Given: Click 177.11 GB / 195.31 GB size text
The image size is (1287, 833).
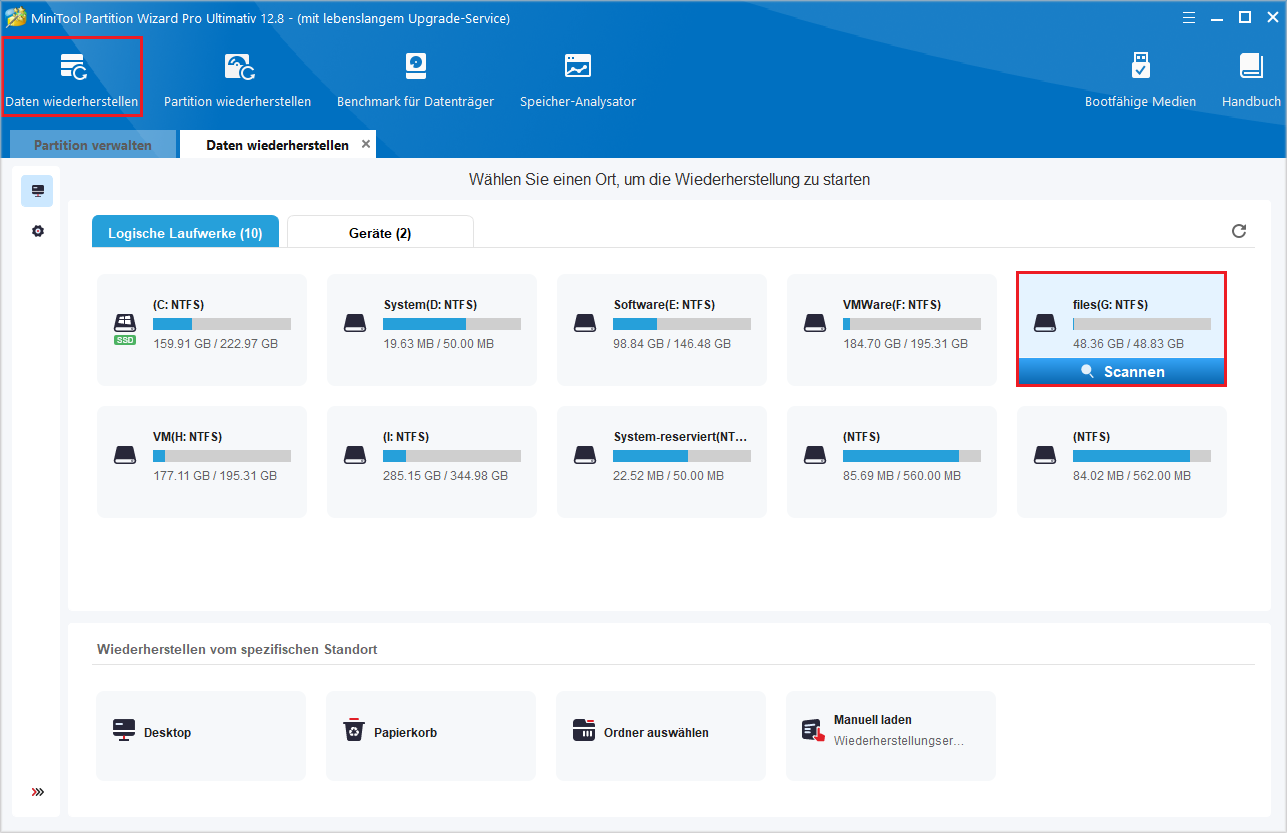Looking at the screenshot, I should [x=215, y=476].
